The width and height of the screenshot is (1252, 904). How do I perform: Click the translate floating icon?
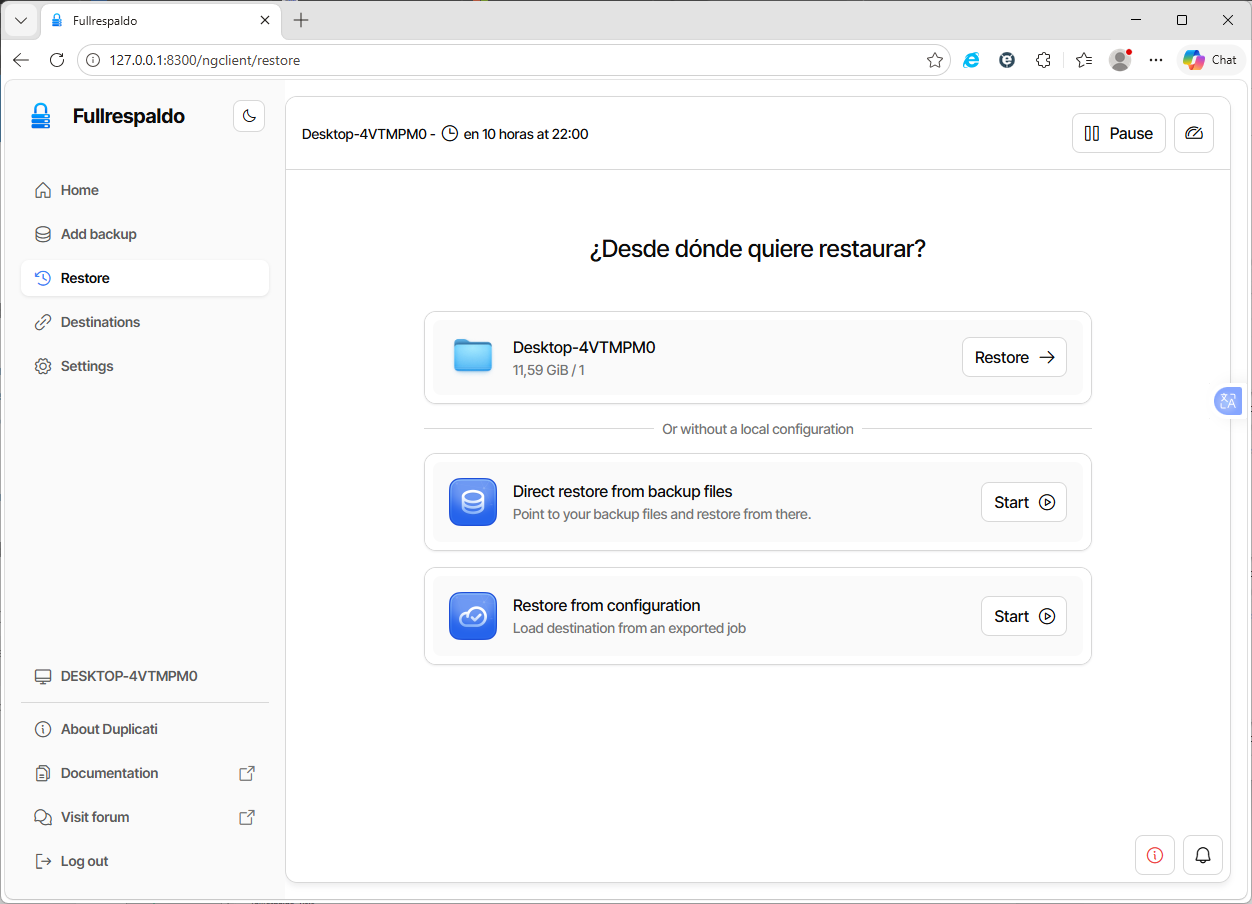[1228, 401]
